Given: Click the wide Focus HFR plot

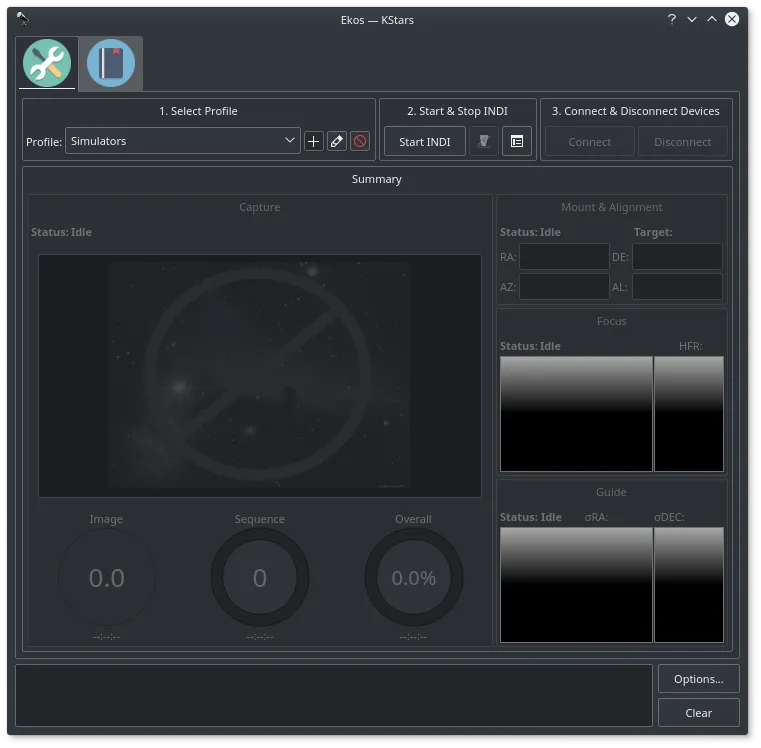Looking at the screenshot, I should pos(576,414).
